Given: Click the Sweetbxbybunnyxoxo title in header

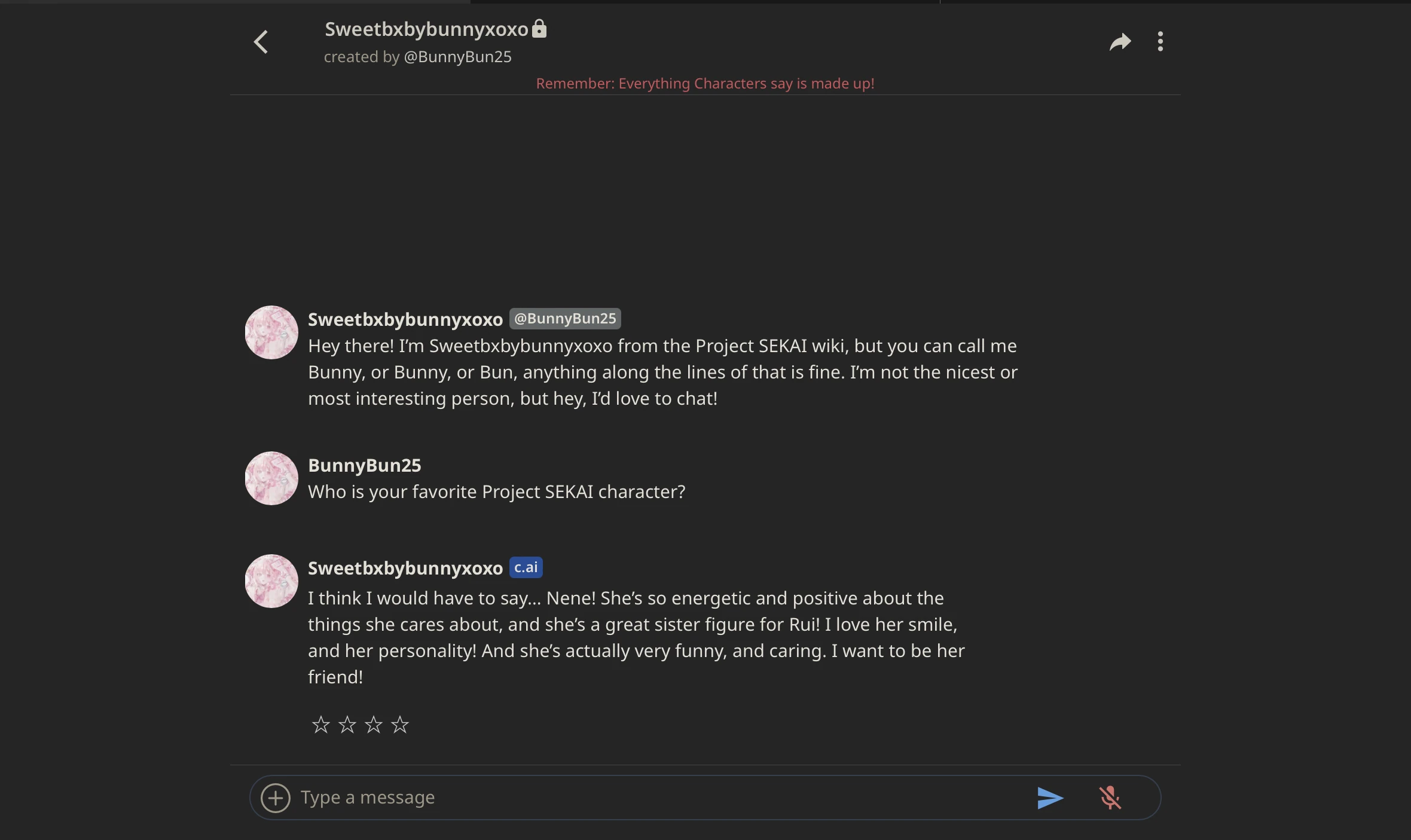Looking at the screenshot, I should [x=426, y=29].
